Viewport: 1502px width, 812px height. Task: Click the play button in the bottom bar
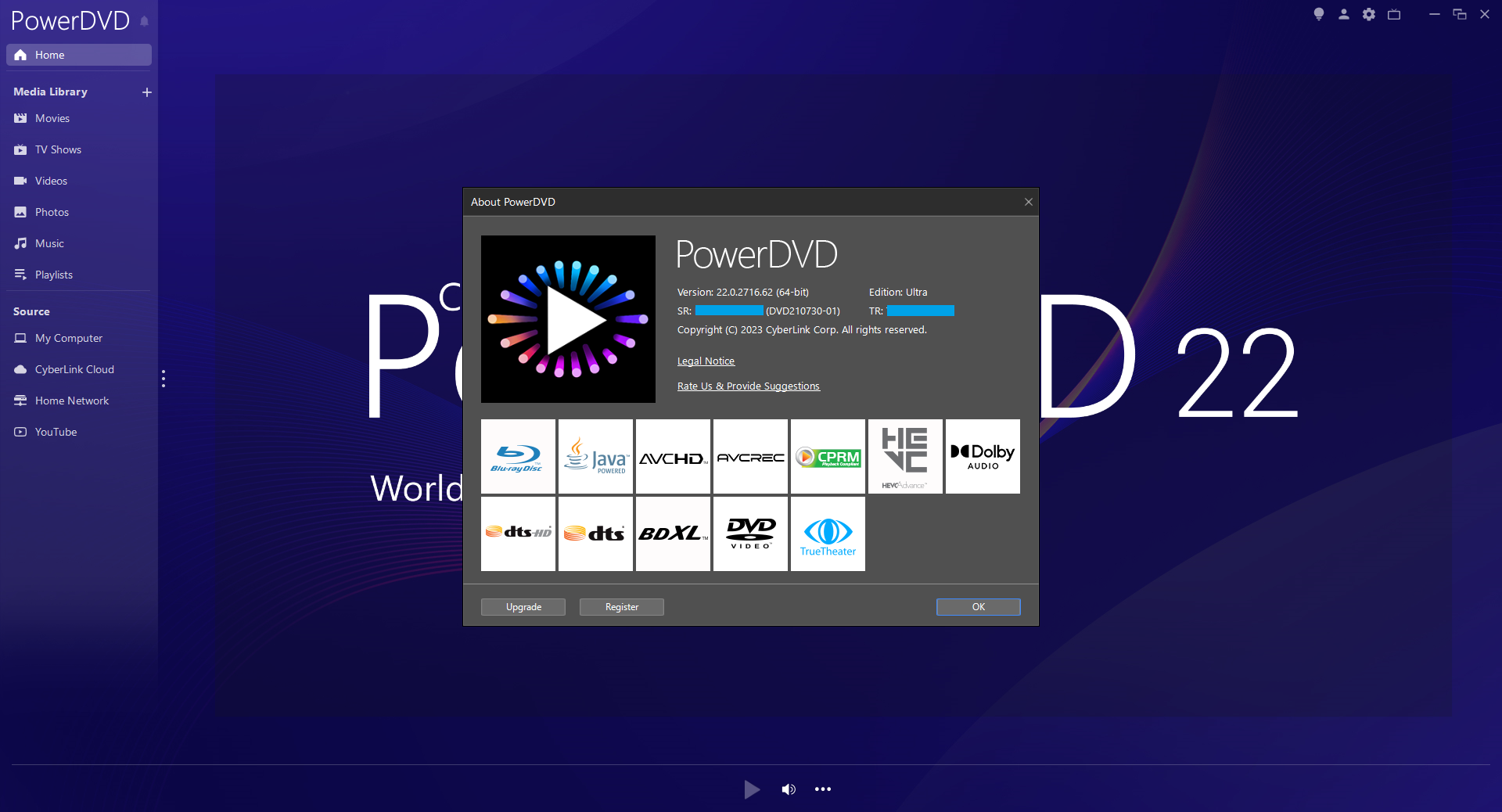pos(752,789)
